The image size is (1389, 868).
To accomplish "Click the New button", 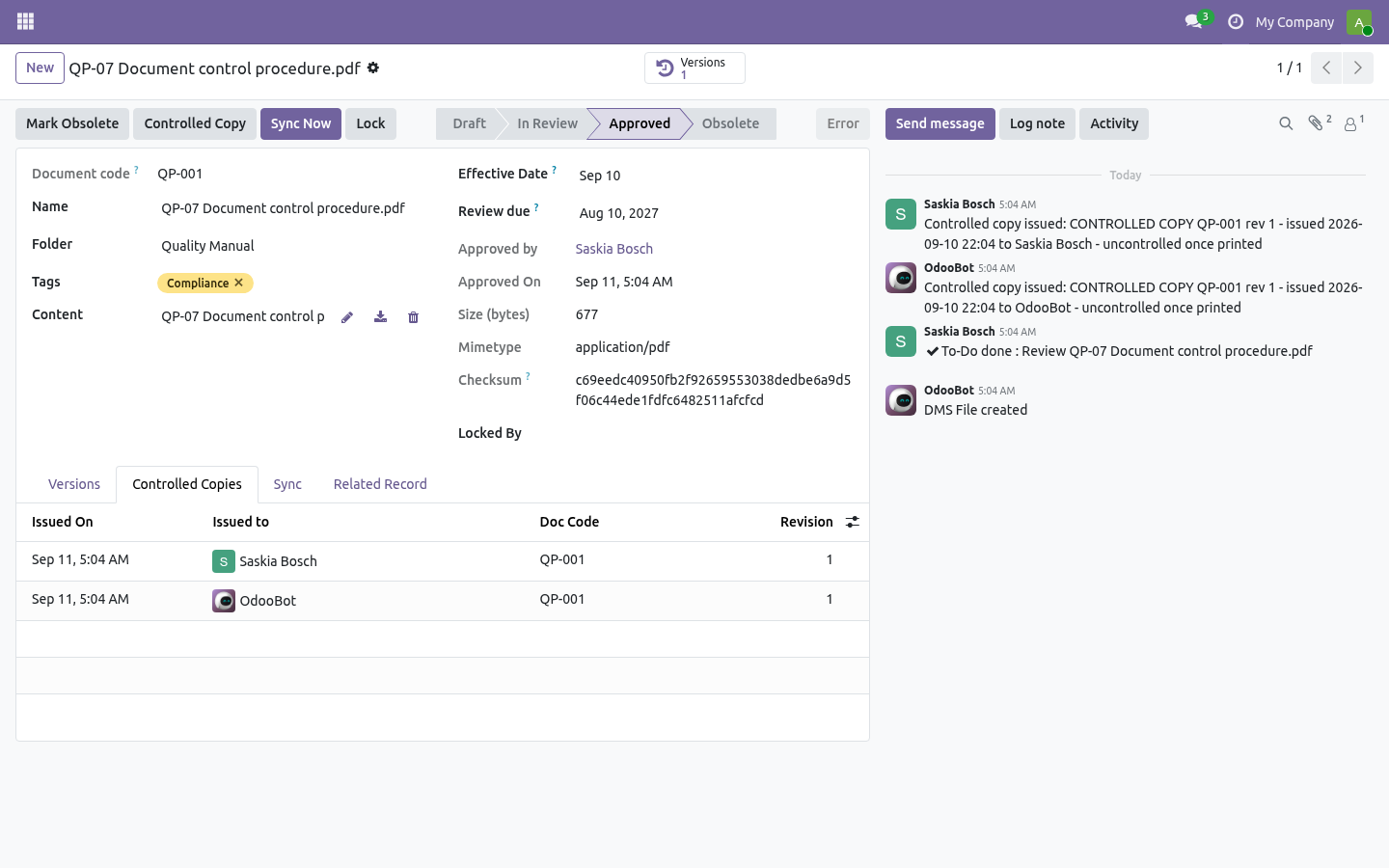I will click(x=40, y=68).
